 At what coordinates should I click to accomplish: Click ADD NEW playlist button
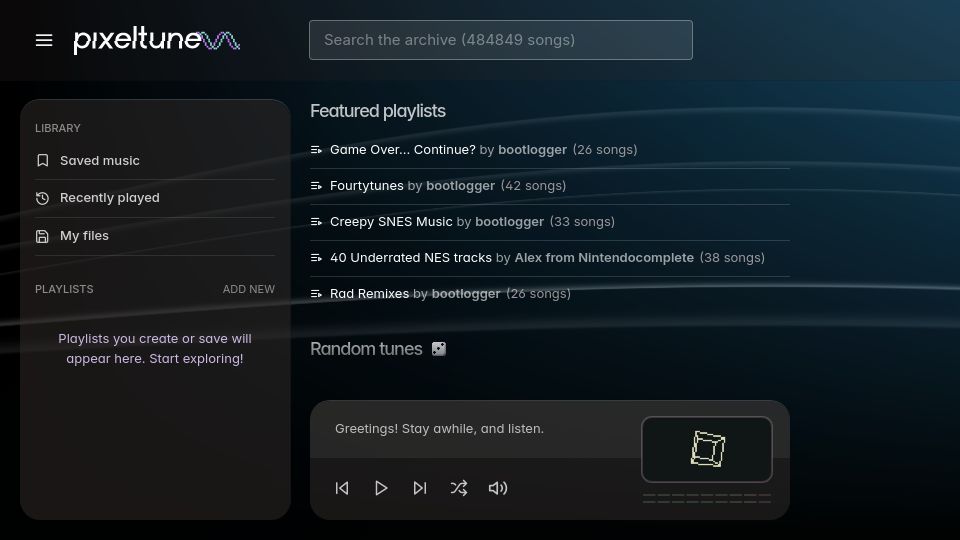coord(249,289)
